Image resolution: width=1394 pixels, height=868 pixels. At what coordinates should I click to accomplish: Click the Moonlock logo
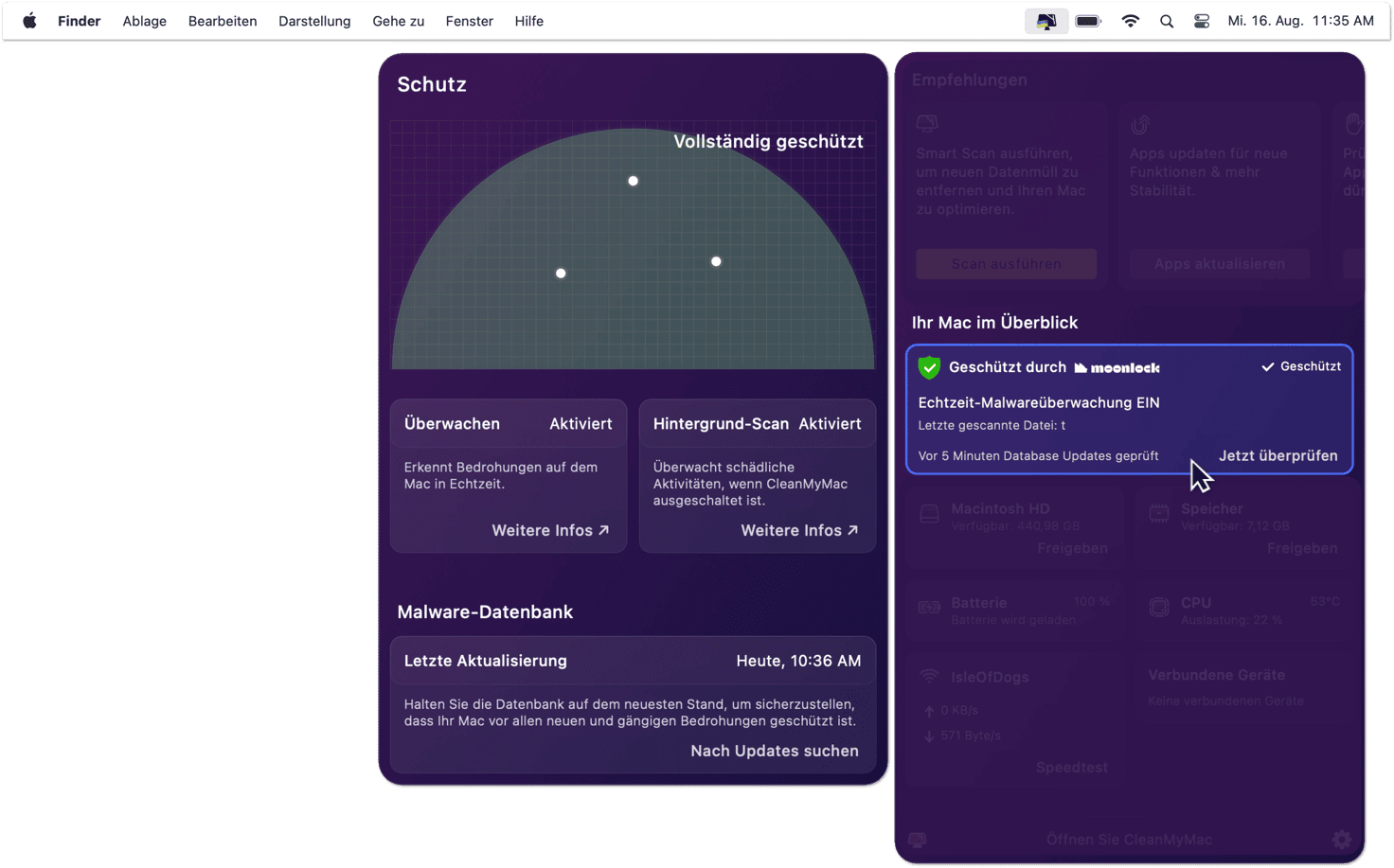[x=1117, y=367]
